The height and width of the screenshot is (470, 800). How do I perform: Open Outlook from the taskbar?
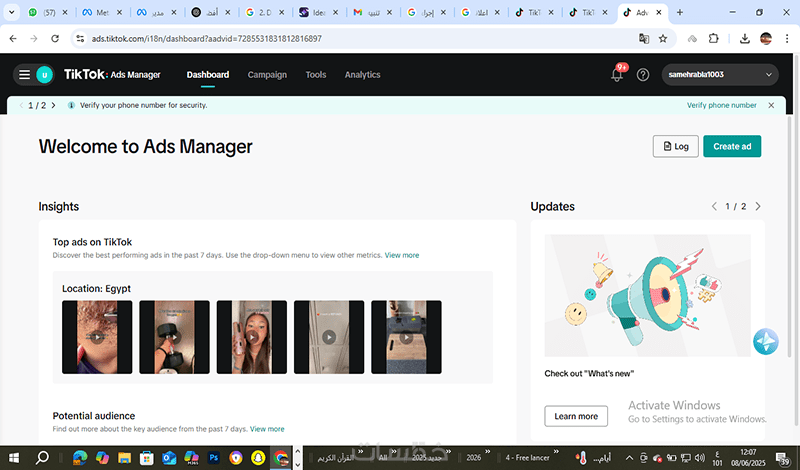pos(169,458)
